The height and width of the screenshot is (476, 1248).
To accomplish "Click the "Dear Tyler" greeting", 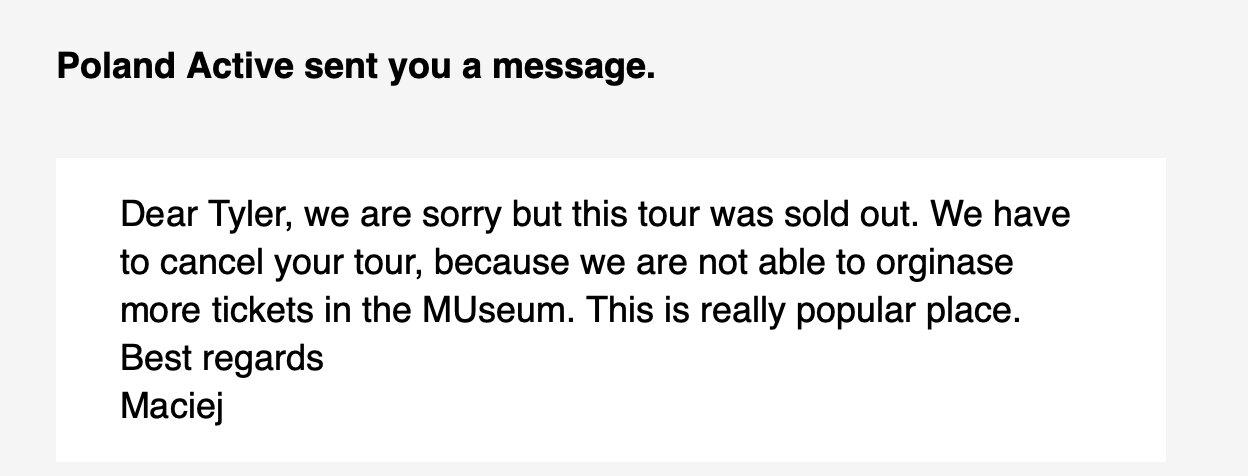I will click(x=202, y=216).
